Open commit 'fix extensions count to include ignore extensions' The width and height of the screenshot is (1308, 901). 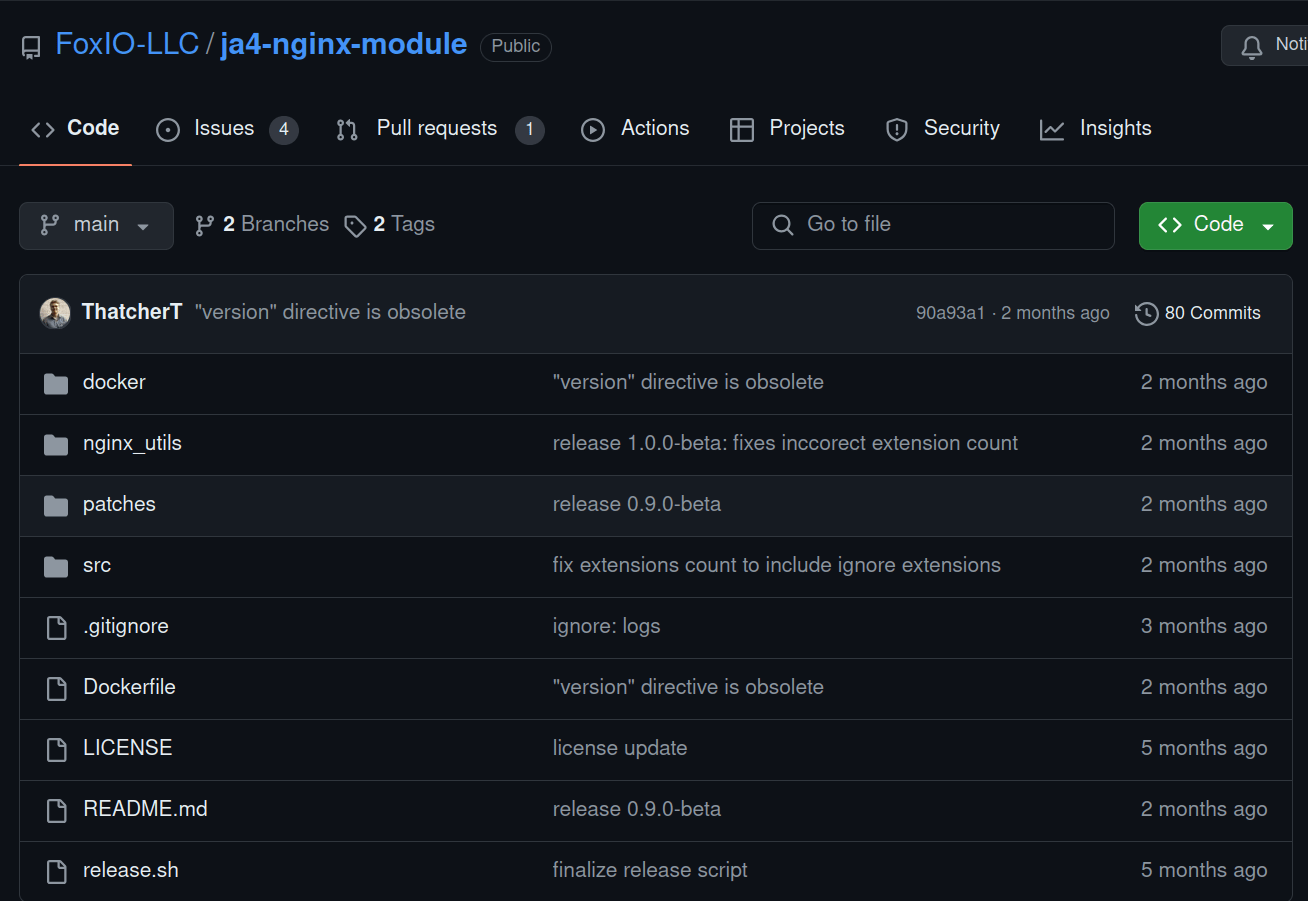[x=777, y=565]
